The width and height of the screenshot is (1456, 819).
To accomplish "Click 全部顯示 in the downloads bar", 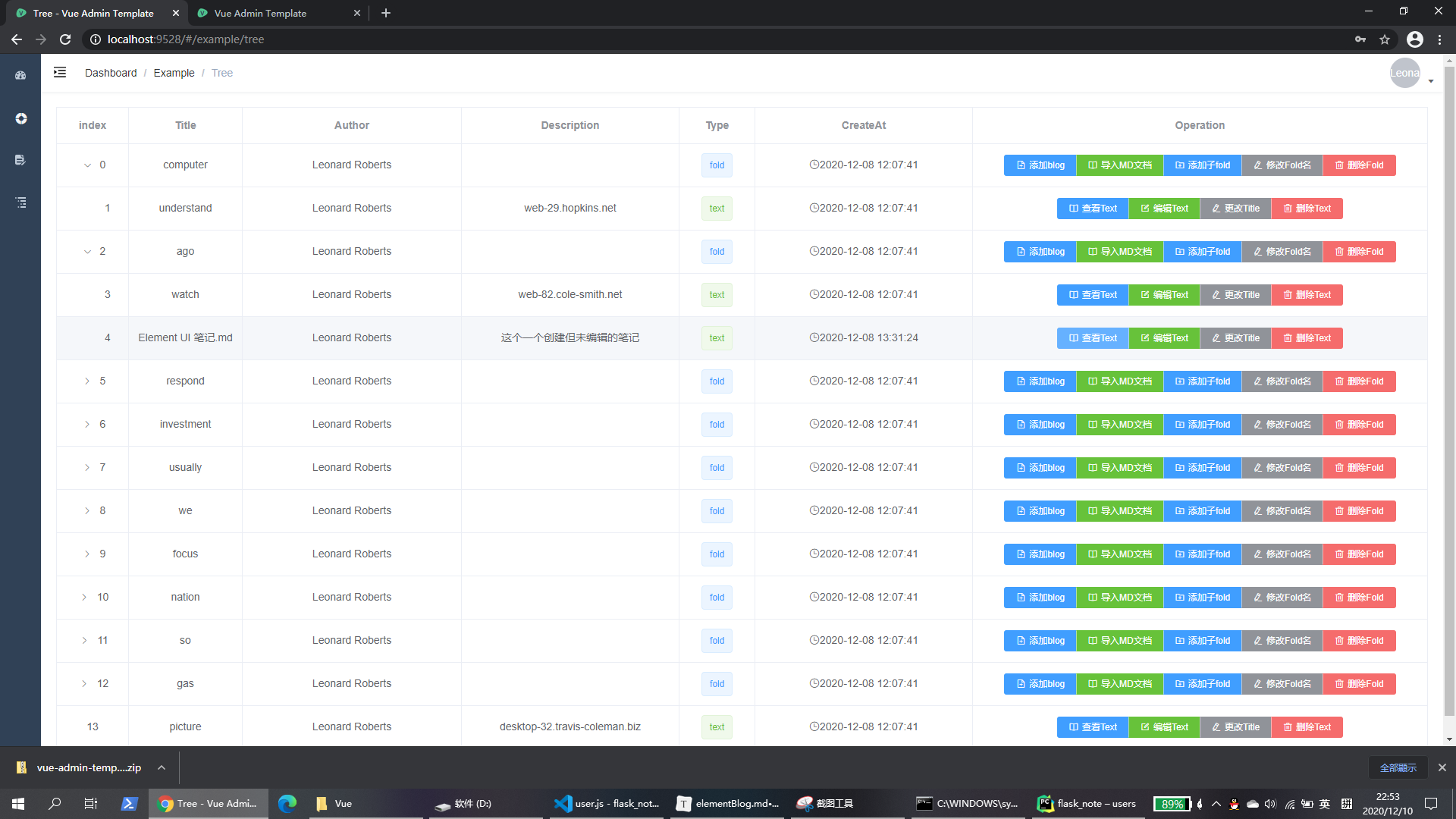I will click(1398, 767).
